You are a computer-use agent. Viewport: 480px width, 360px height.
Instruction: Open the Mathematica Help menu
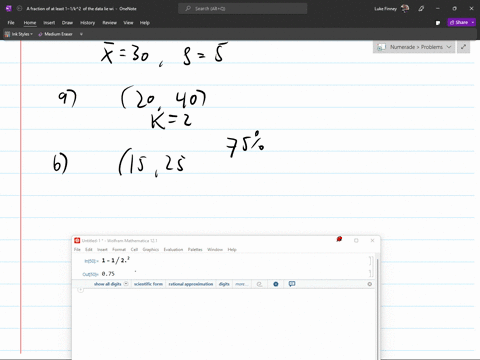[x=232, y=249]
